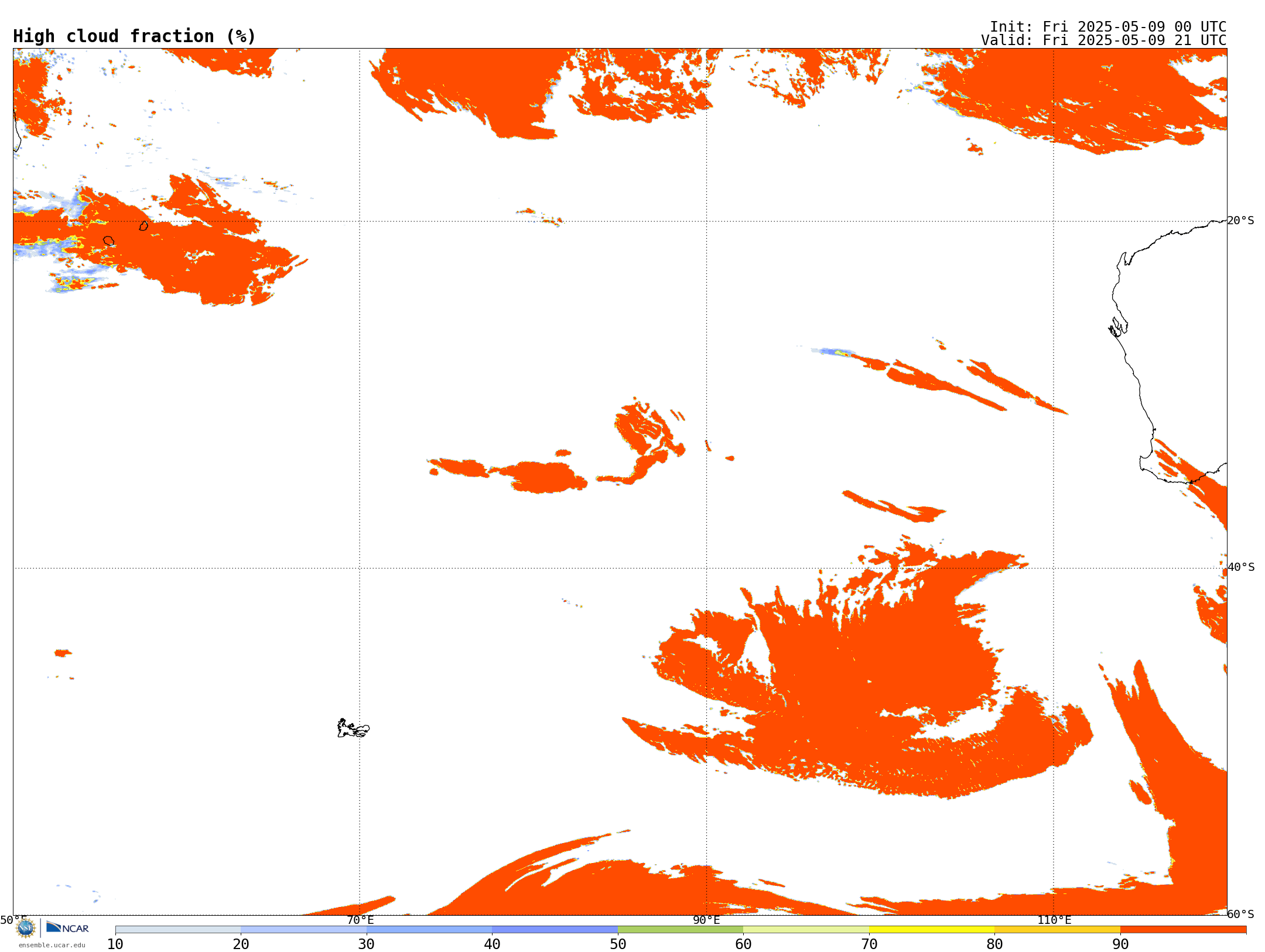Click the 10–20 pale gray colorbar segment
This screenshot has height=952, width=1265.
pyautogui.click(x=178, y=930)
